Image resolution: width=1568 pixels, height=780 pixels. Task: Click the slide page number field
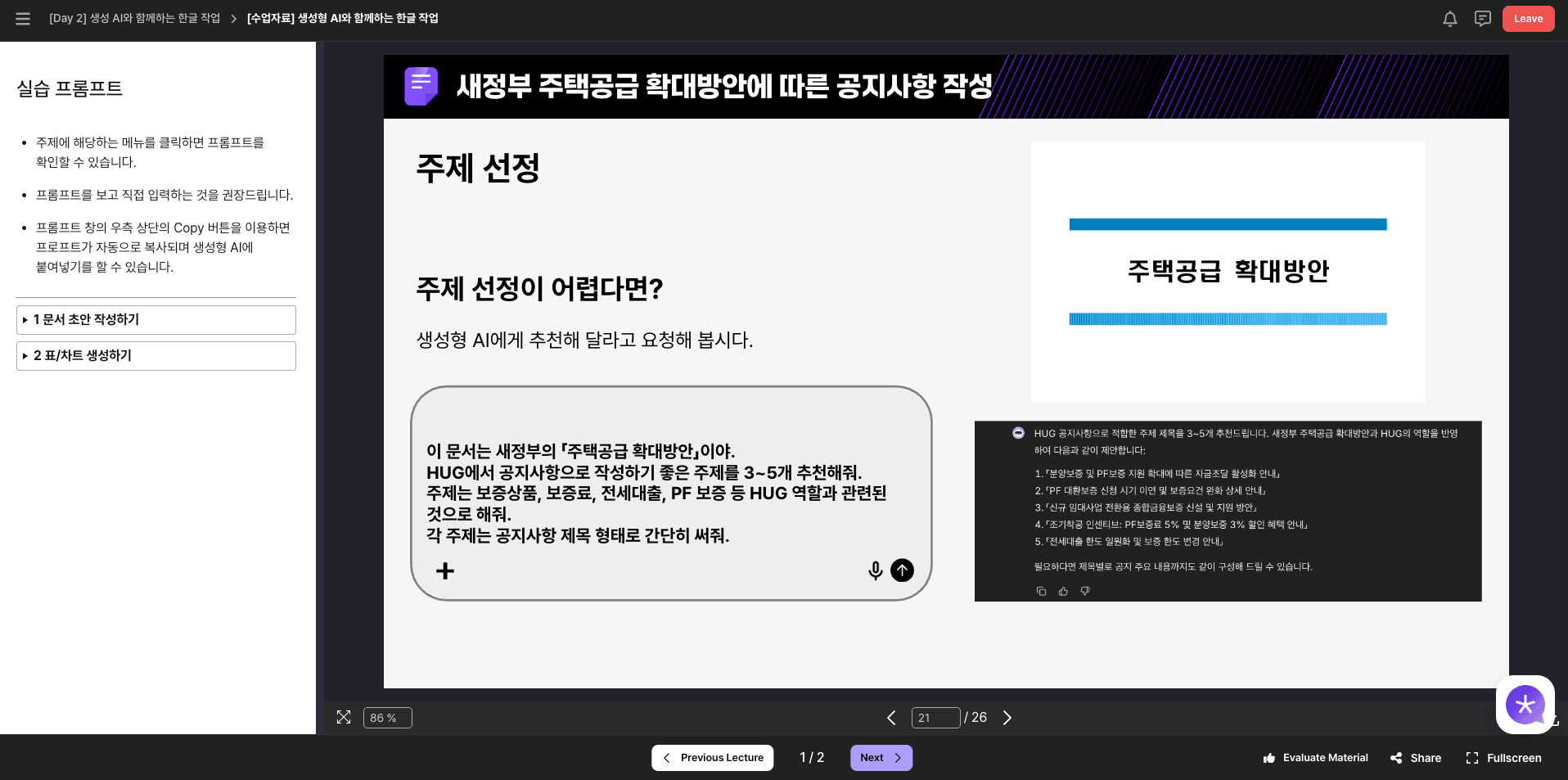935,718
